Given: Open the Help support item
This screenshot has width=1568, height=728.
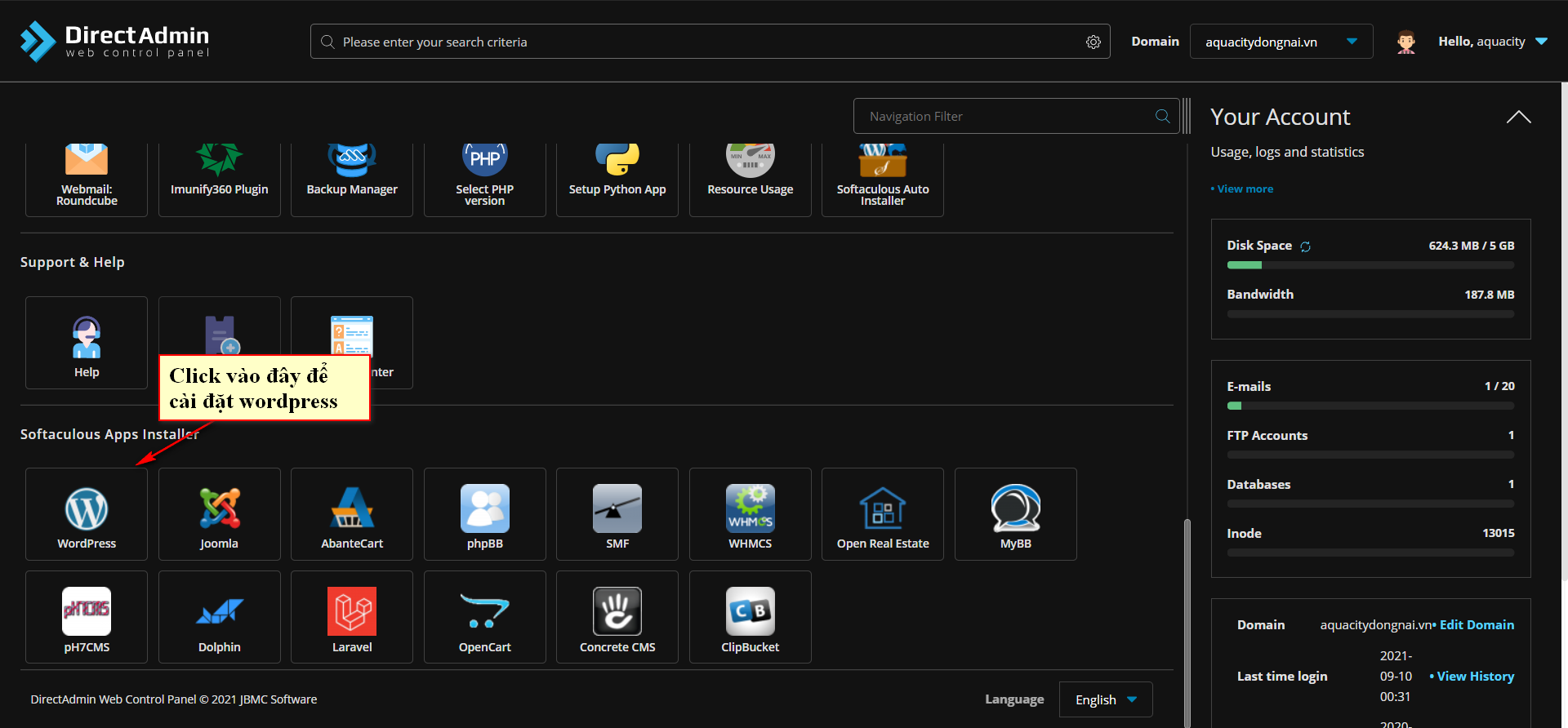Looking at the screenshot, I should tap(87, 343).
